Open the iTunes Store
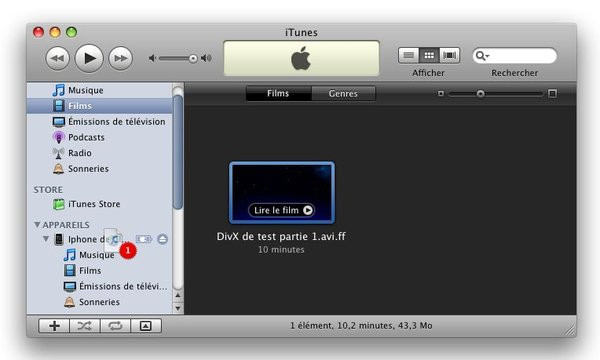 99,204
